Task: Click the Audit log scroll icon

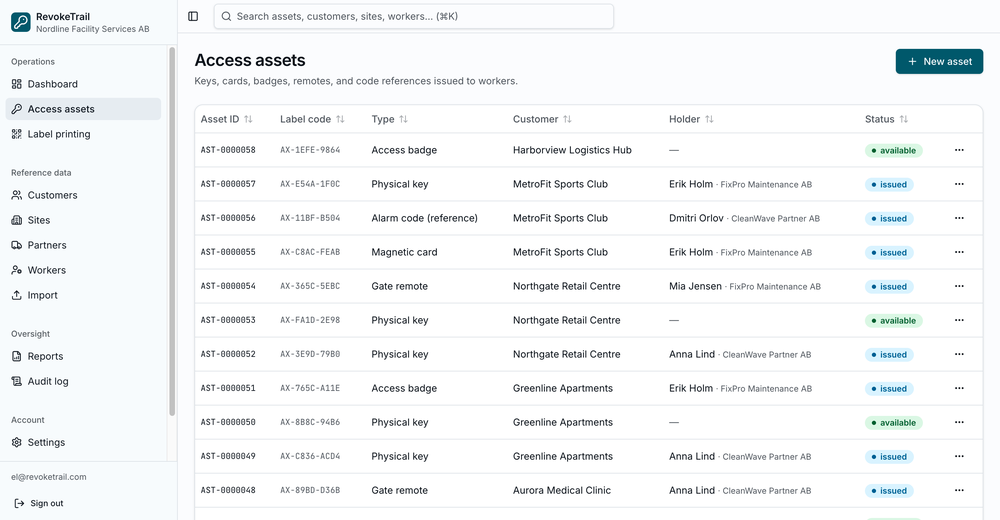Action: 17,381
